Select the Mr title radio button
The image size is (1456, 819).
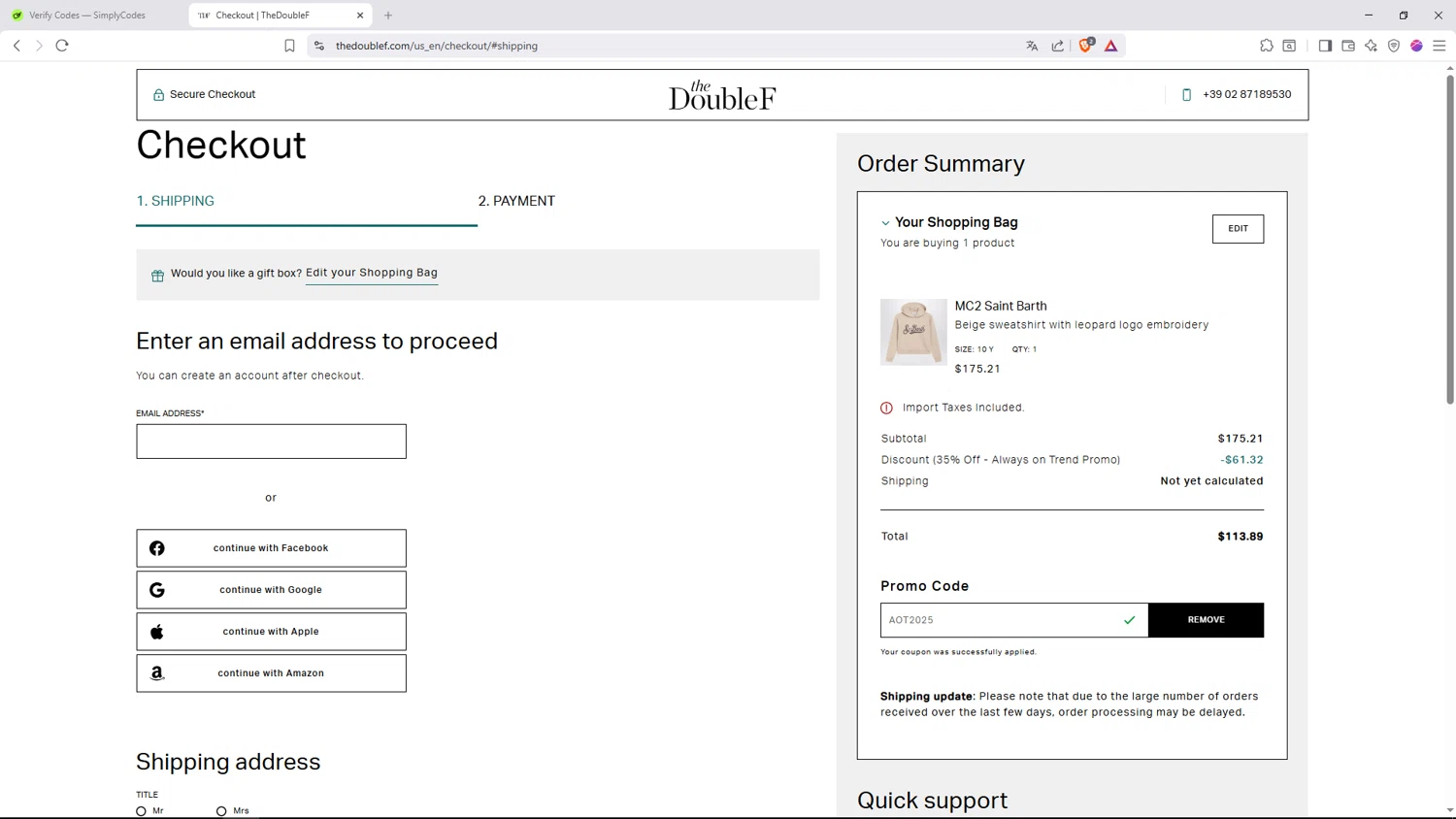tap(142, 811)
